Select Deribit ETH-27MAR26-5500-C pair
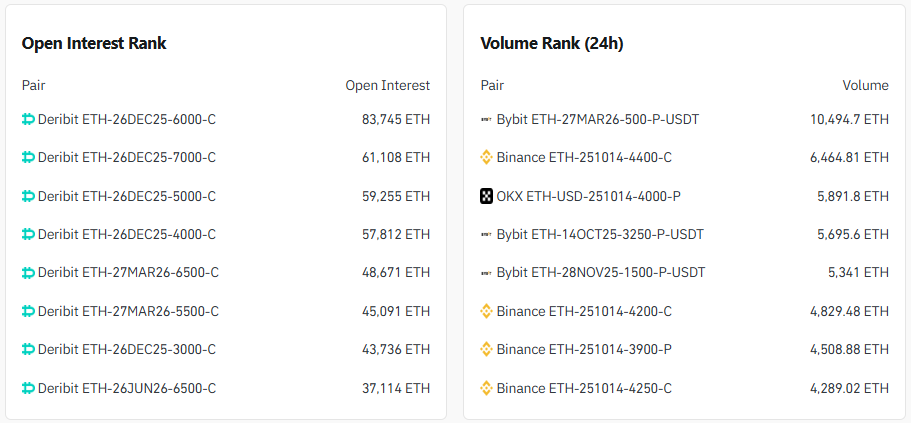 pos(128,311)
